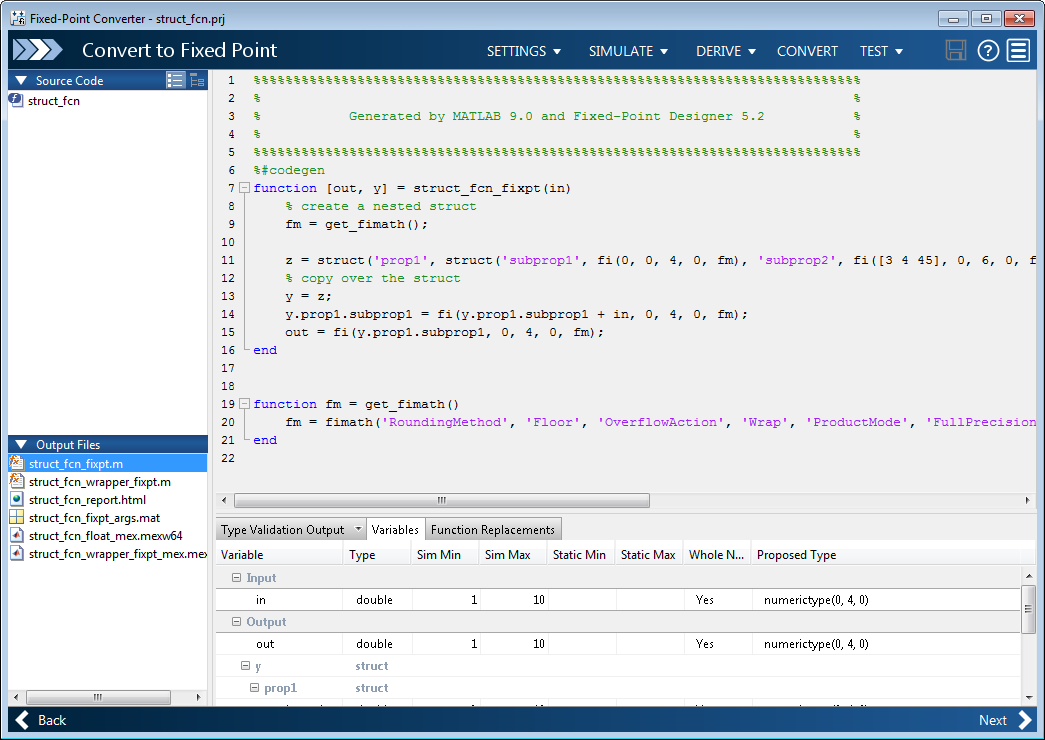Collapse the Output Files panel
1045x740 pixels.
click(x=21, y=444)
